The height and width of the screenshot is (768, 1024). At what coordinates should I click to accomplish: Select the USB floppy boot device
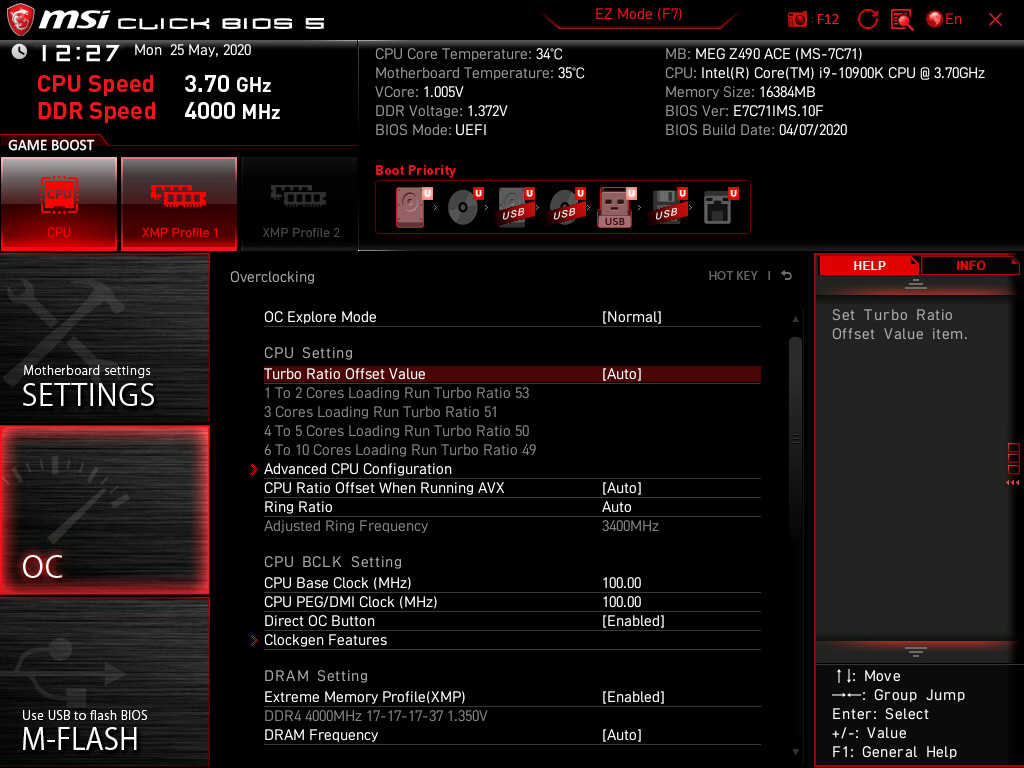coord(669,207)
